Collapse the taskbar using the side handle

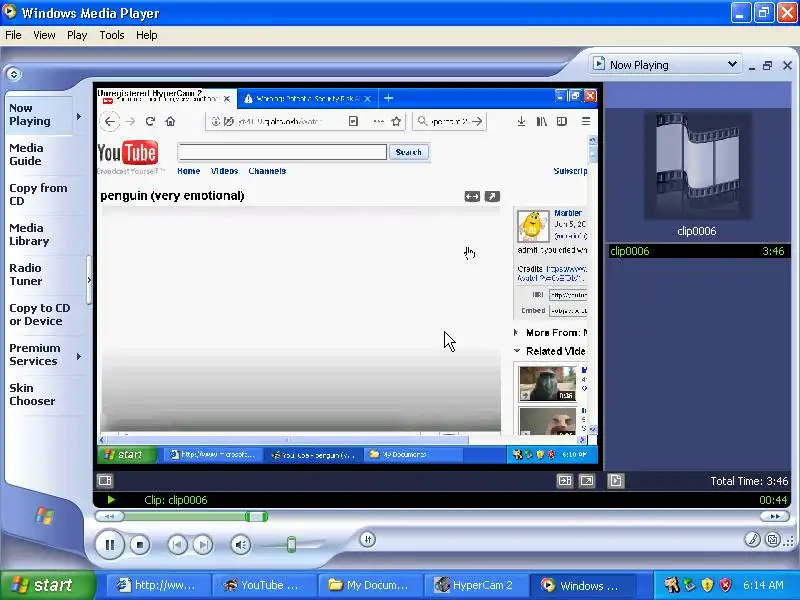click(x=89, y=280)
